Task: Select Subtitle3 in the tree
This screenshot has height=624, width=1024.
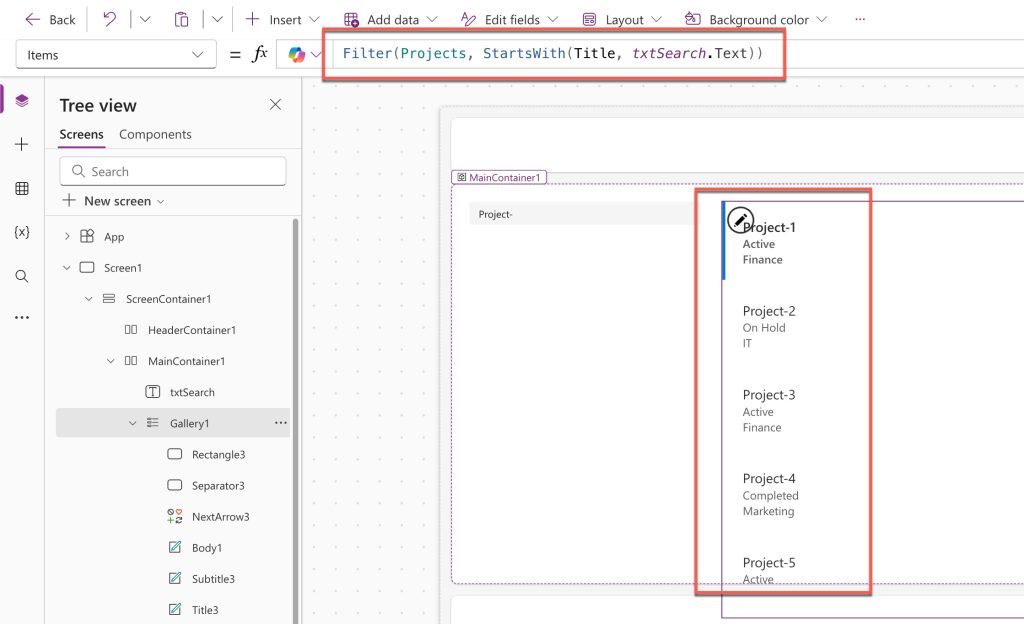Action: coord(213,579)
